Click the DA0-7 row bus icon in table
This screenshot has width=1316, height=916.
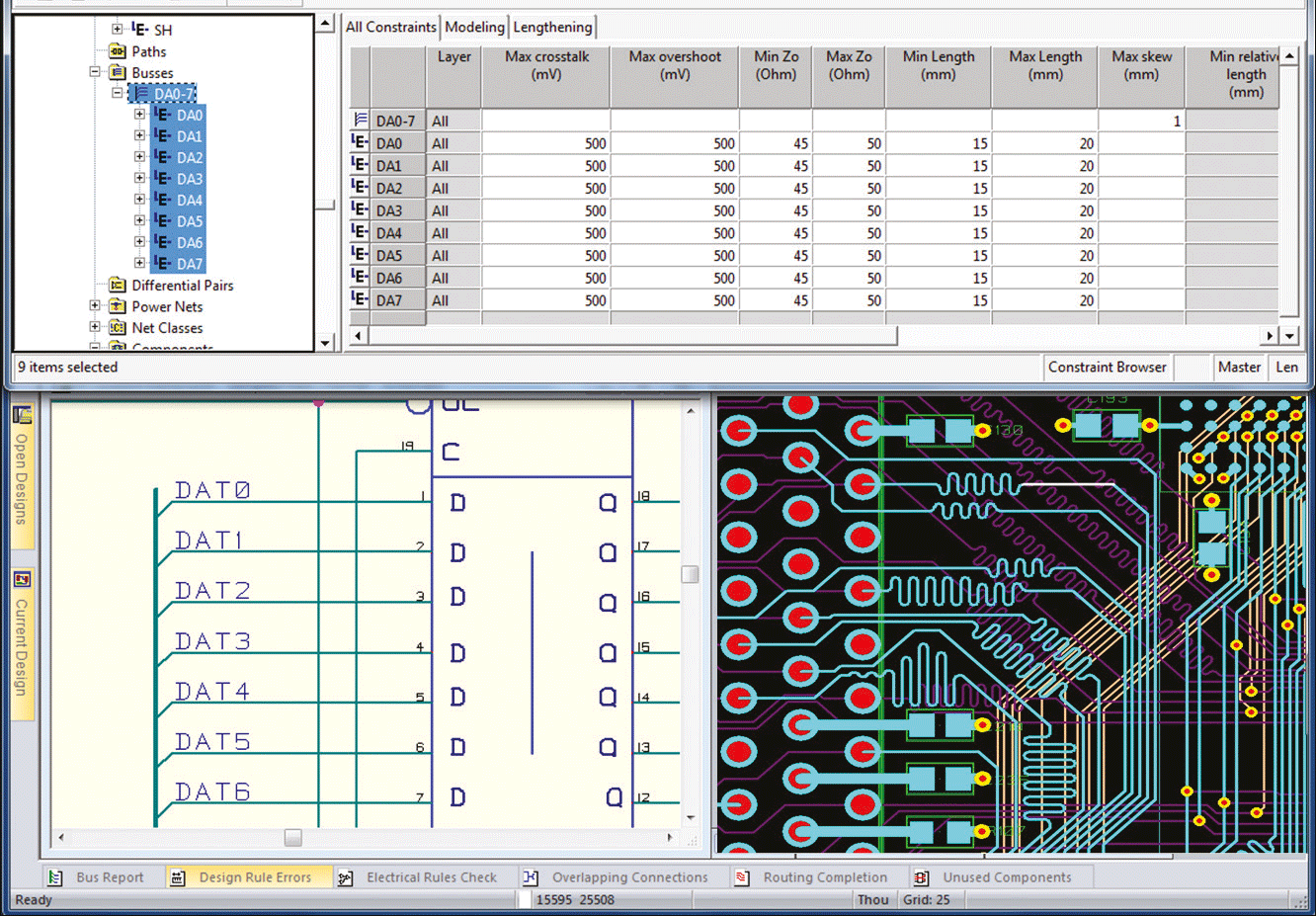point(361,120)
